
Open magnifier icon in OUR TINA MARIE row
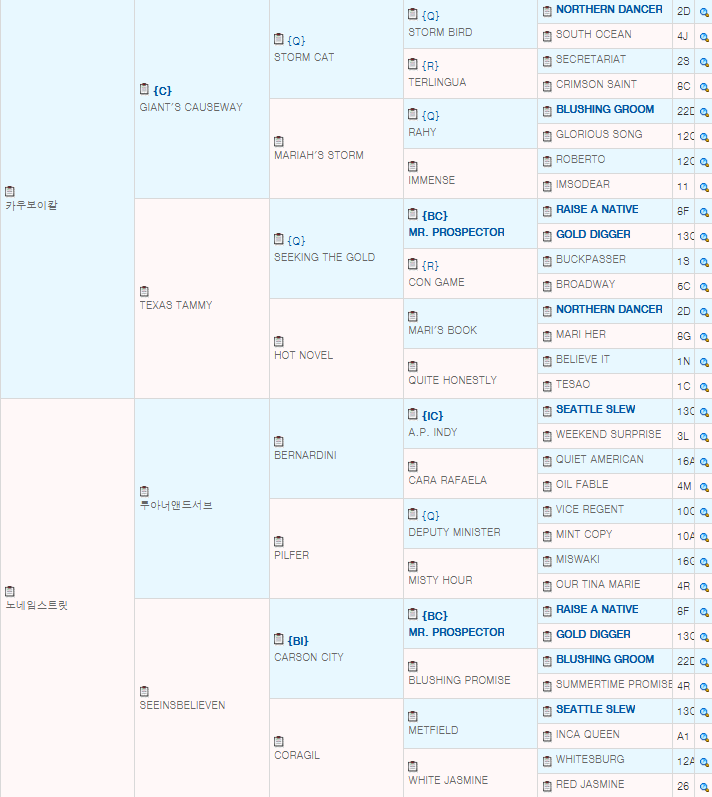(x=704, y=587)
